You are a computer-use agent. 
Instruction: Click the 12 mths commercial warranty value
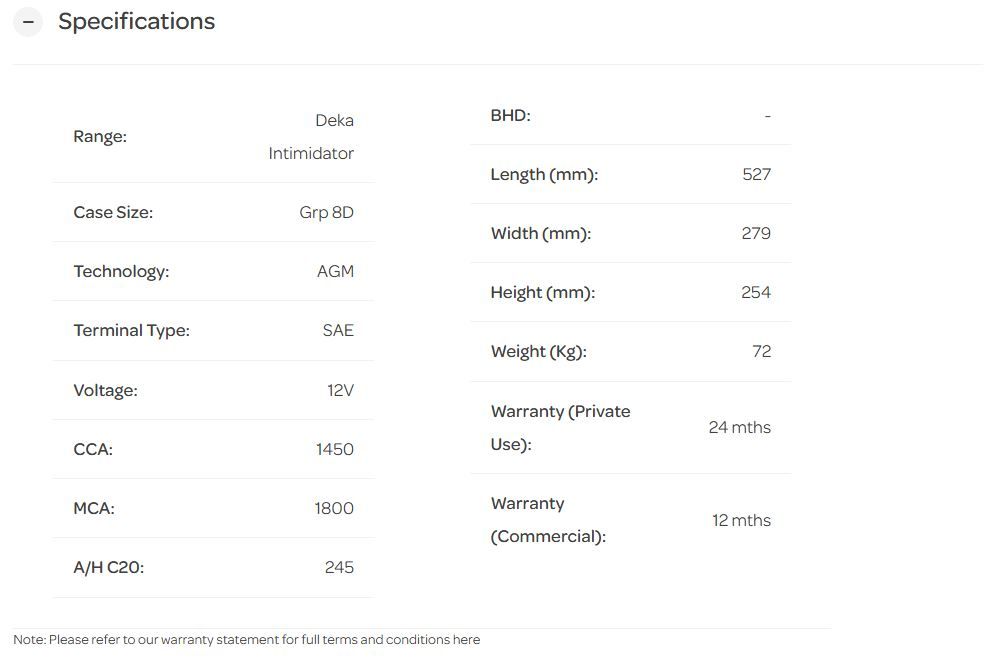point(741,520)
